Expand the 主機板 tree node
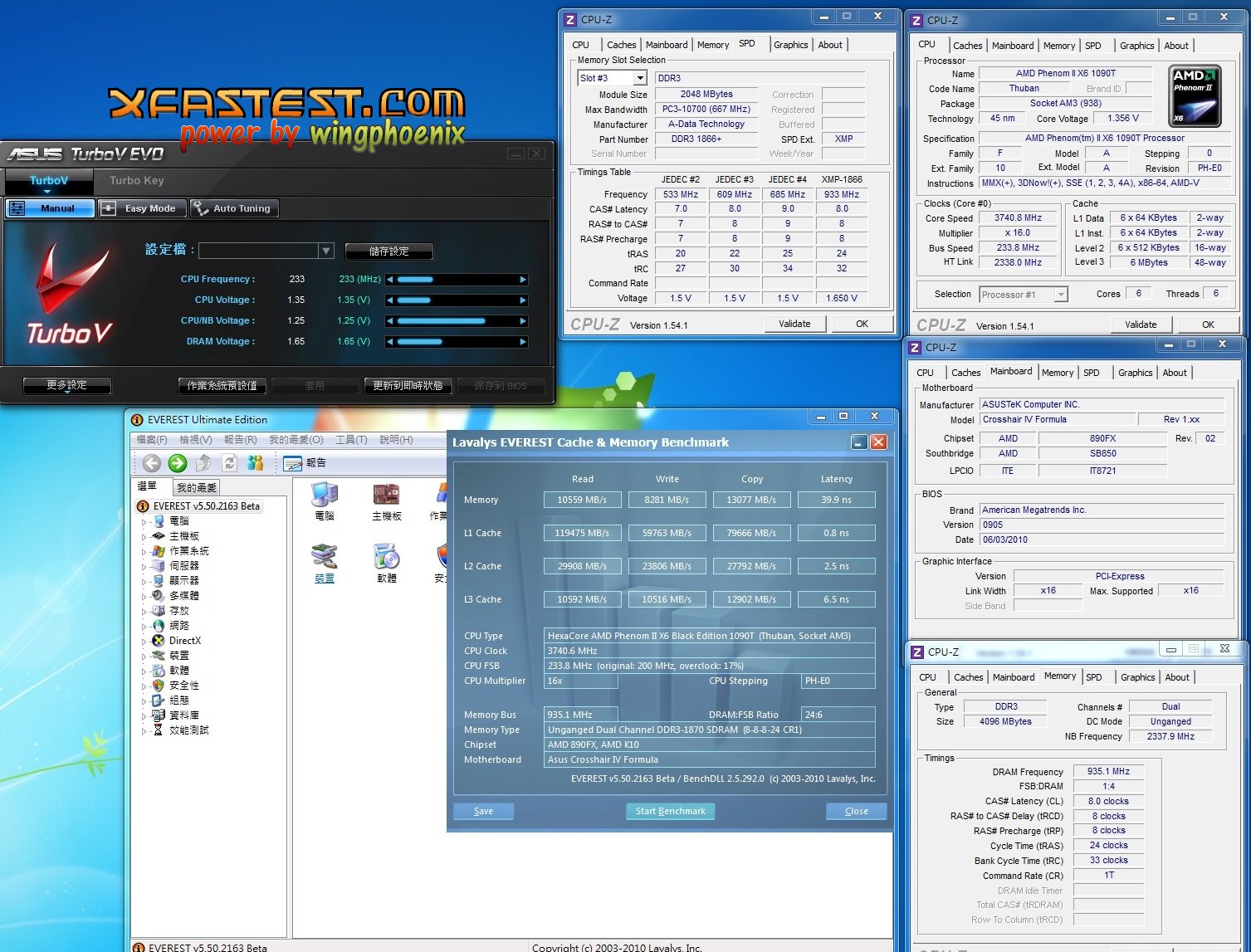This screenshot has height=952, width=1251. (144, 537)
